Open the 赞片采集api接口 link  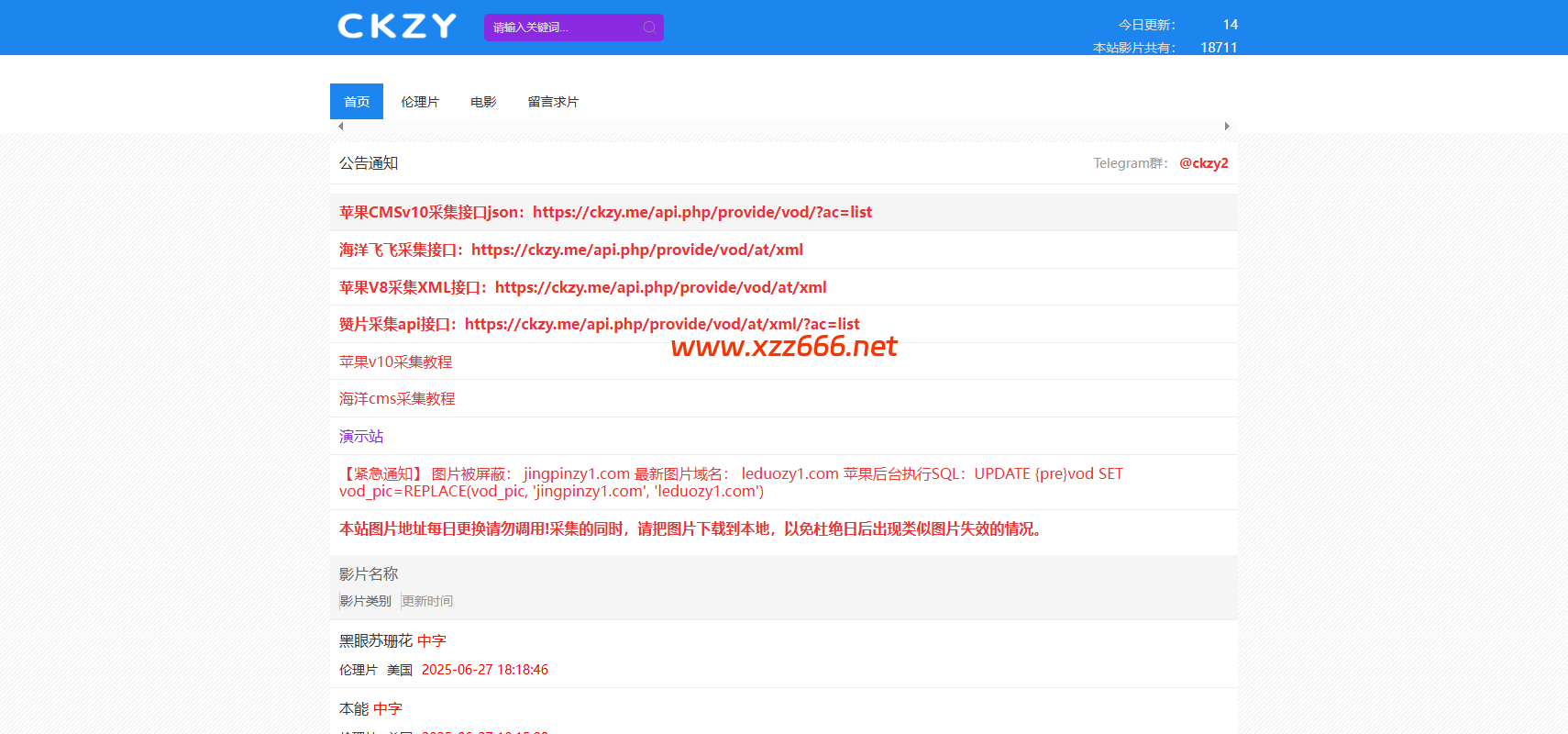point(600,324)
